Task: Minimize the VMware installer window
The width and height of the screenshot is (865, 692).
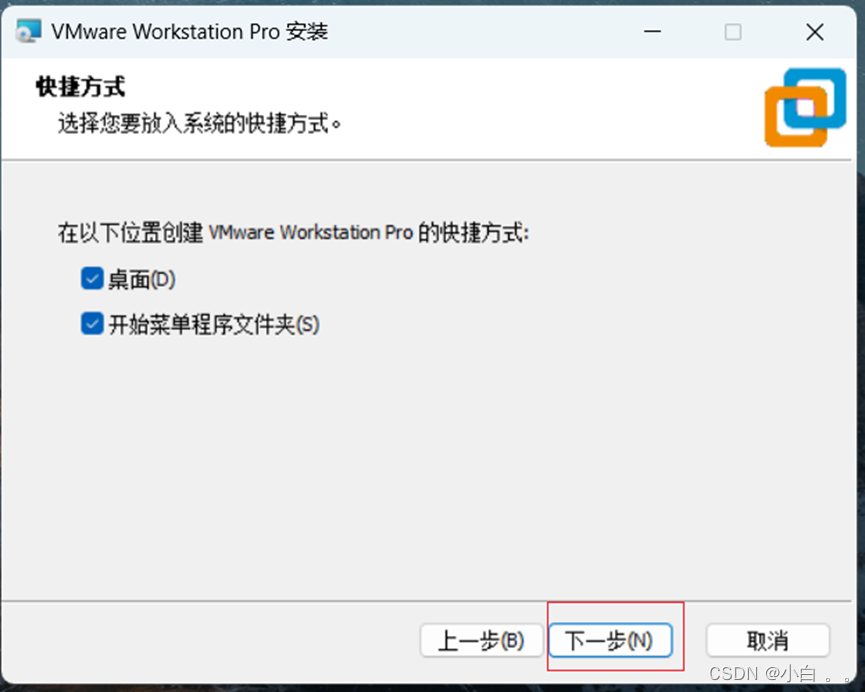Action: click(x=652, y=31)
